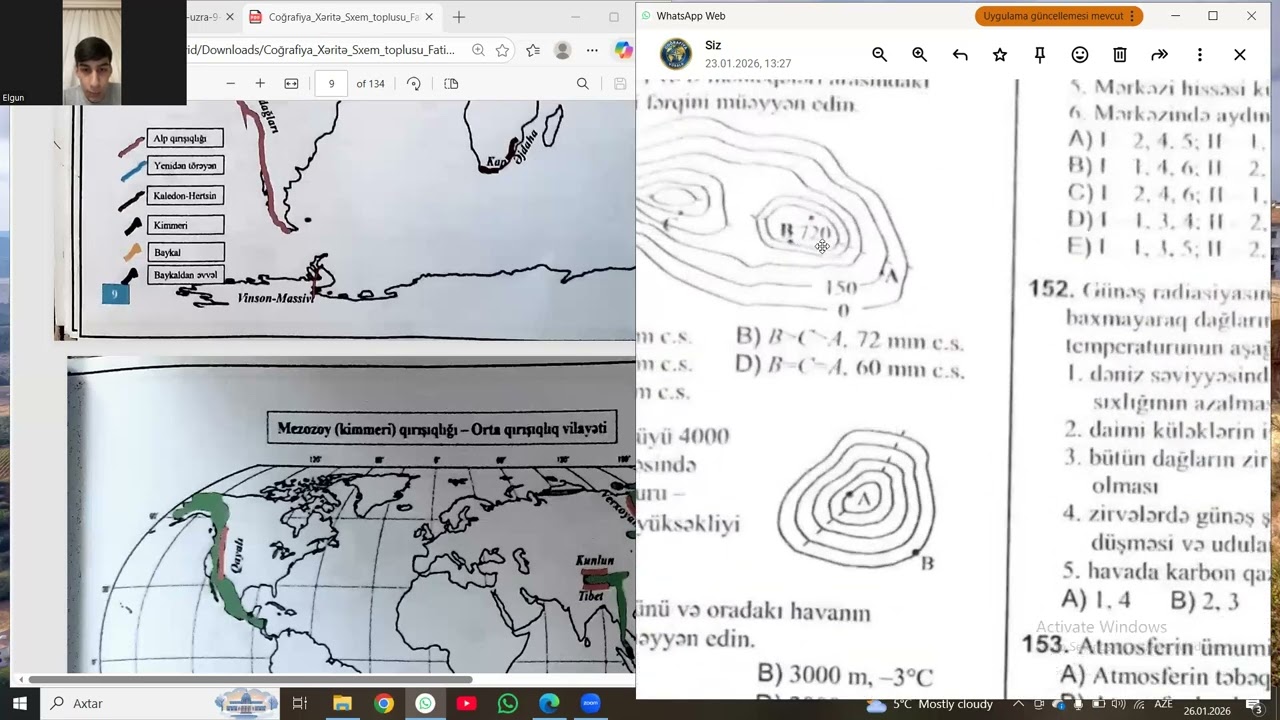Click the sender avatar beside Siz
The image size is (1280, 720).
click(x=675, y=54)
